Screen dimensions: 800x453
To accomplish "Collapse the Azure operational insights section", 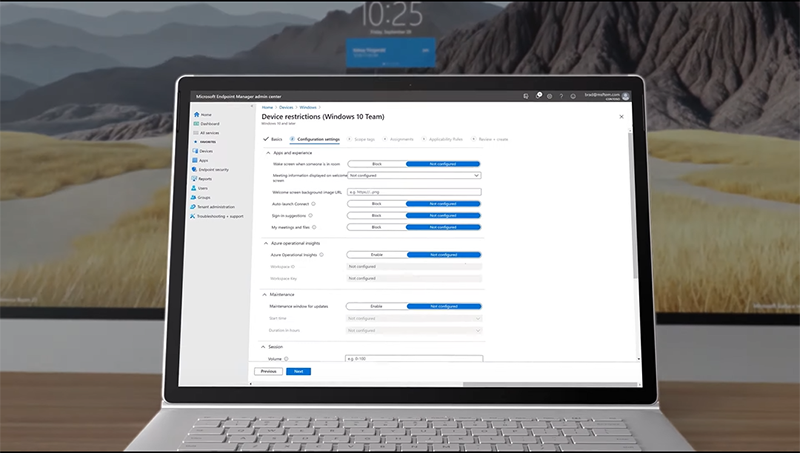I will pyautogui.click(x=266, y=243).
